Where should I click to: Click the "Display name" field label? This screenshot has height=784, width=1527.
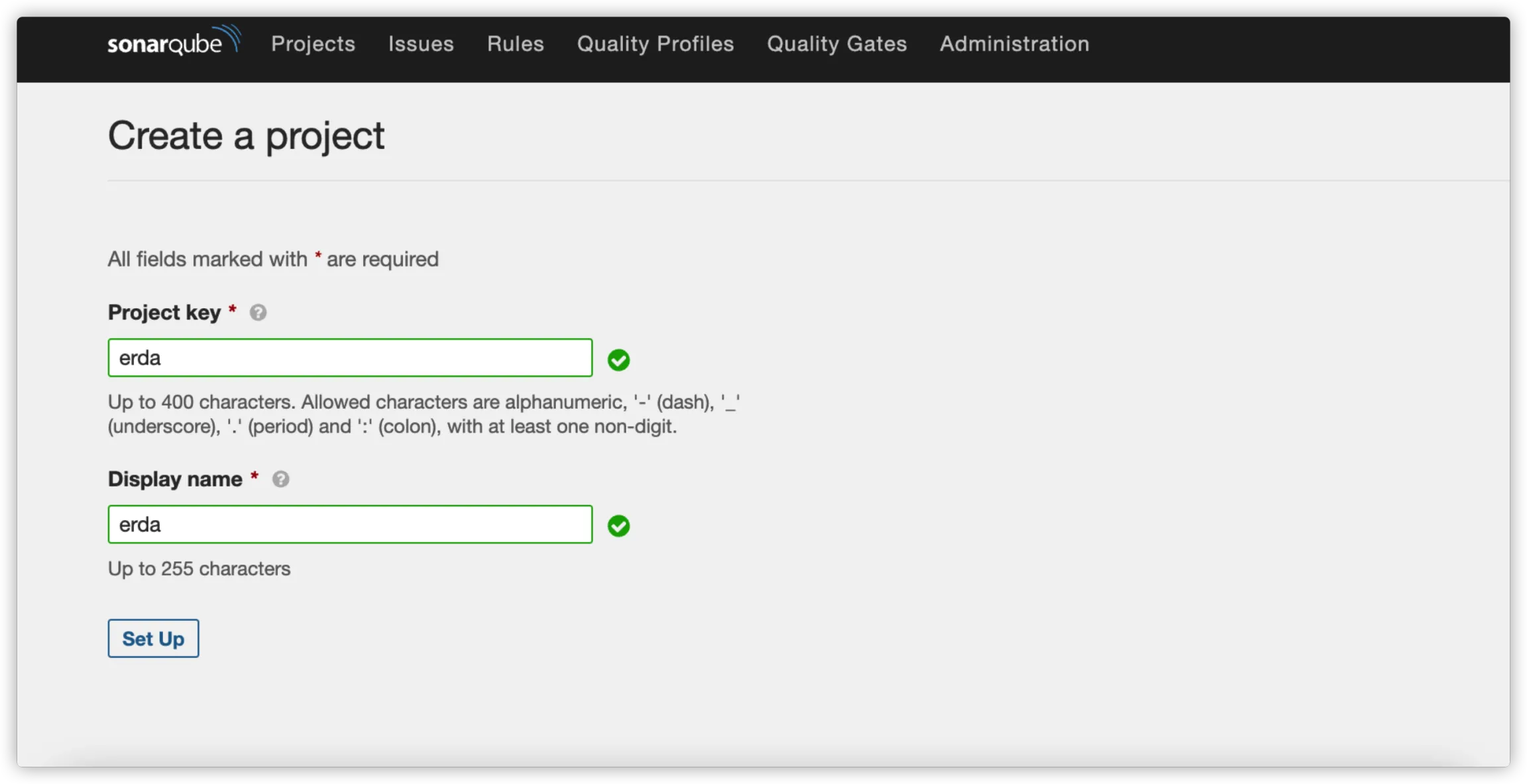pos(175,479)
